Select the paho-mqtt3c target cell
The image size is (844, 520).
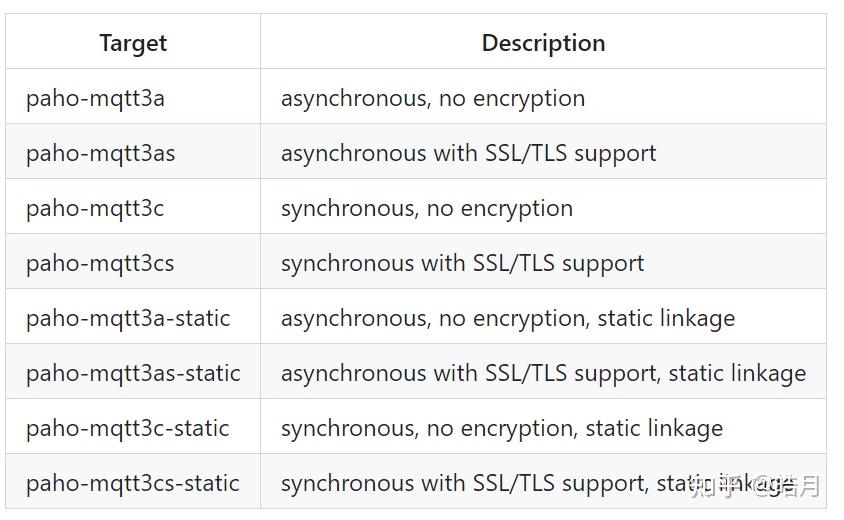click(95, 208)
